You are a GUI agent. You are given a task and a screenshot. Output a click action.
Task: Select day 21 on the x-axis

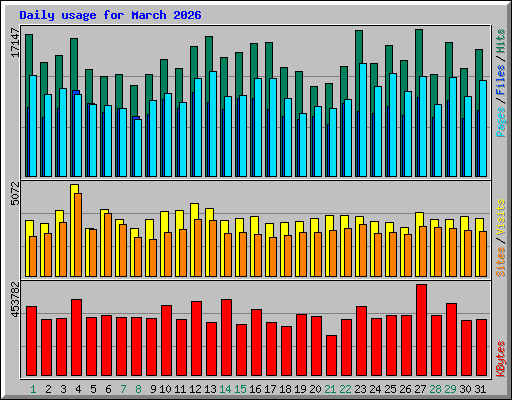330,389
